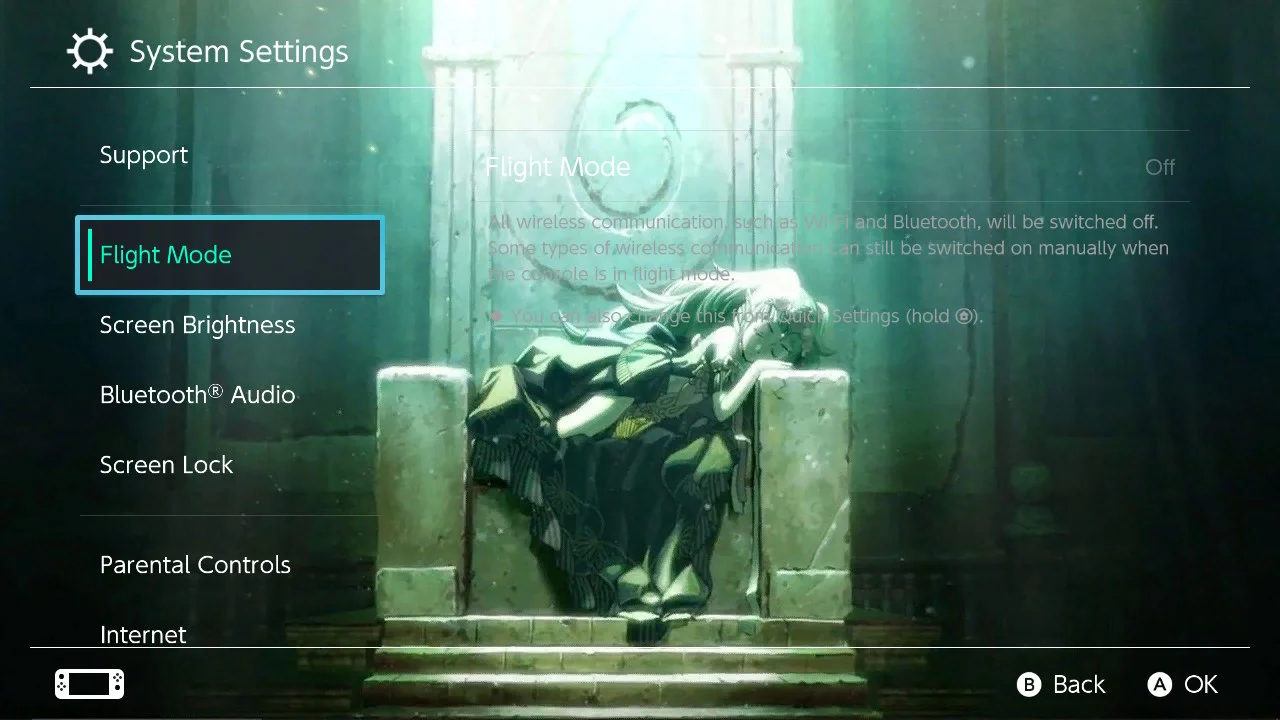The width and height of the screenshot is (1280, 720).
Task: Click the flight mode description paragraph
Action: click(x=829, y=248)
